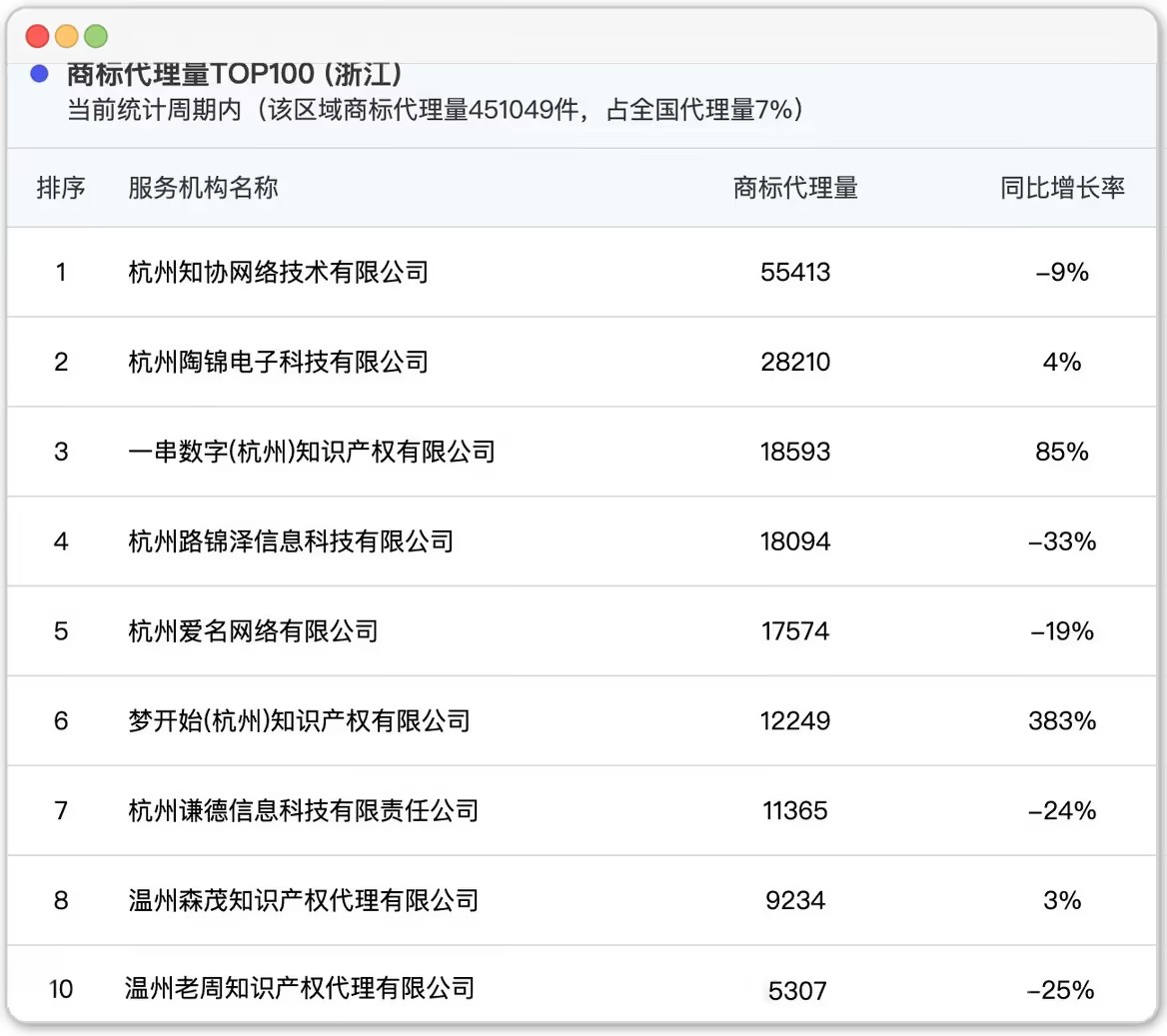
Task: Open 杭州爱名网络有限公司 details
Action: point(253,631)
